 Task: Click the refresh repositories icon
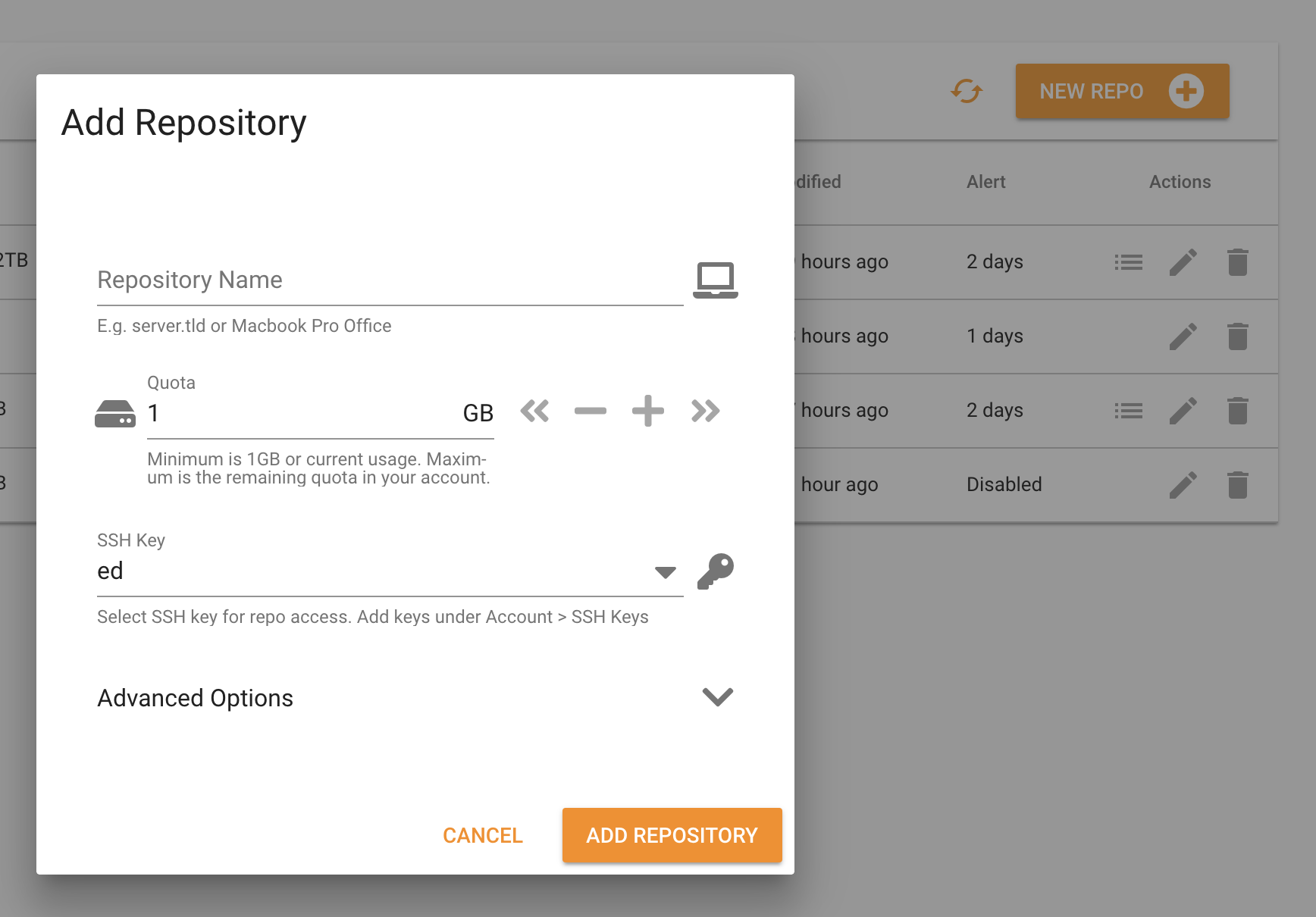click(967, 92)
